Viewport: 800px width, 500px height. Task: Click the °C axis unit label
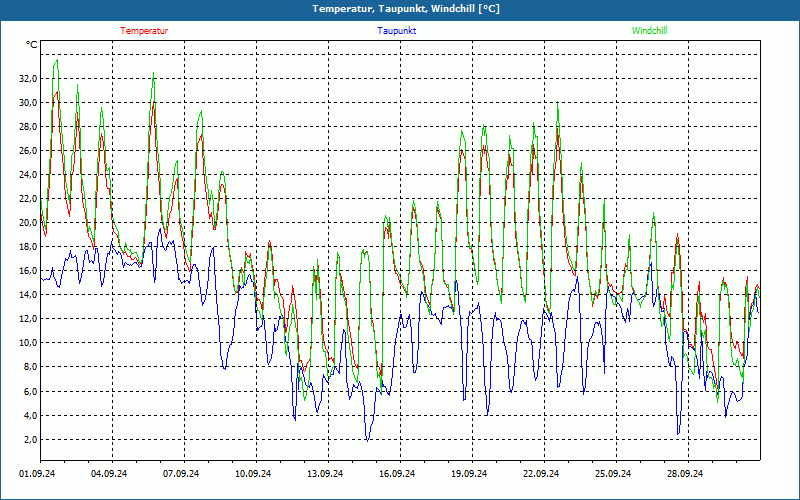pyautogui.click(x=32, y=45)
